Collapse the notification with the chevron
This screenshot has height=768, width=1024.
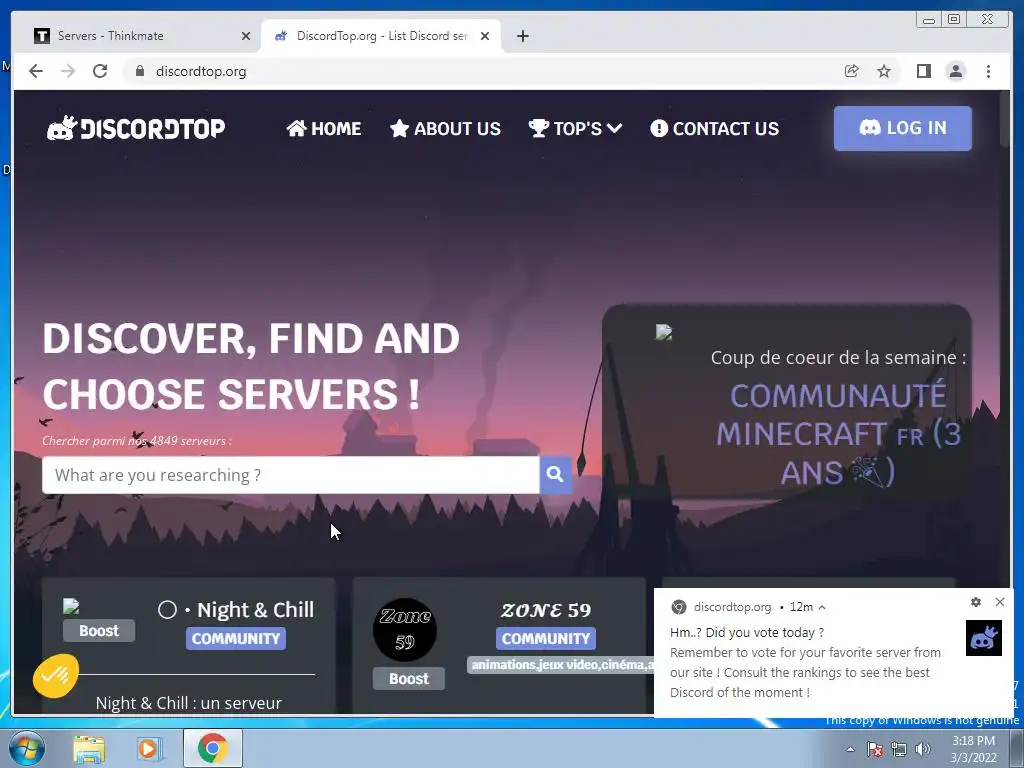pos(822,607)
